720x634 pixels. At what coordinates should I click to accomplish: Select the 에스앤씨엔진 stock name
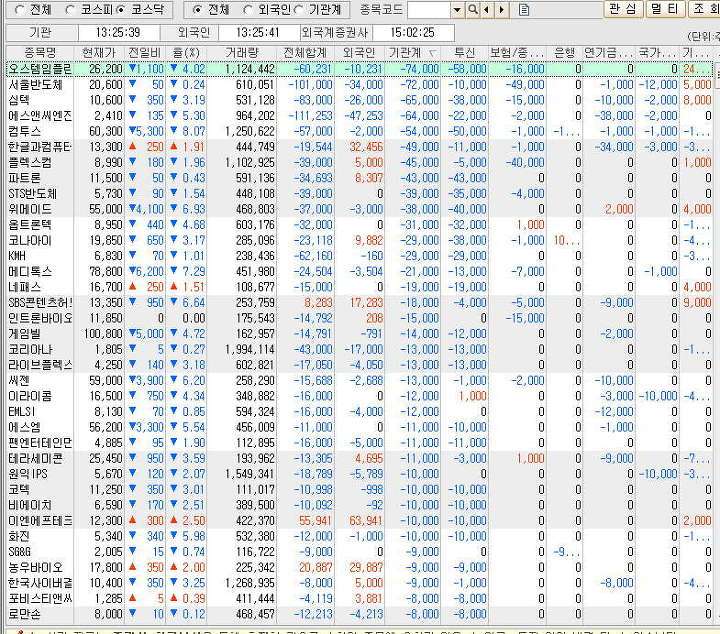pyautogui.click(x=40, y=116)
